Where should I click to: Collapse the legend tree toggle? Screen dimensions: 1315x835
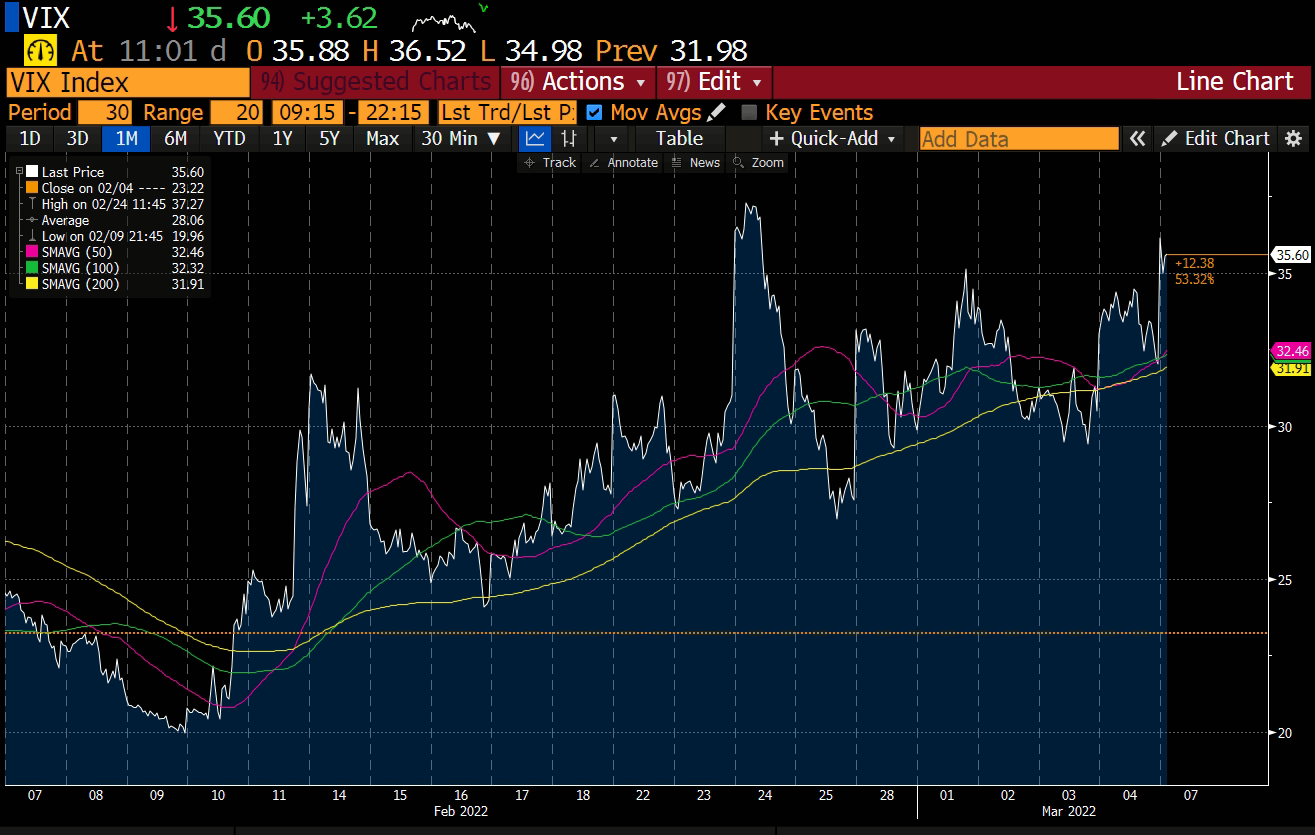[x=19, y=172]
